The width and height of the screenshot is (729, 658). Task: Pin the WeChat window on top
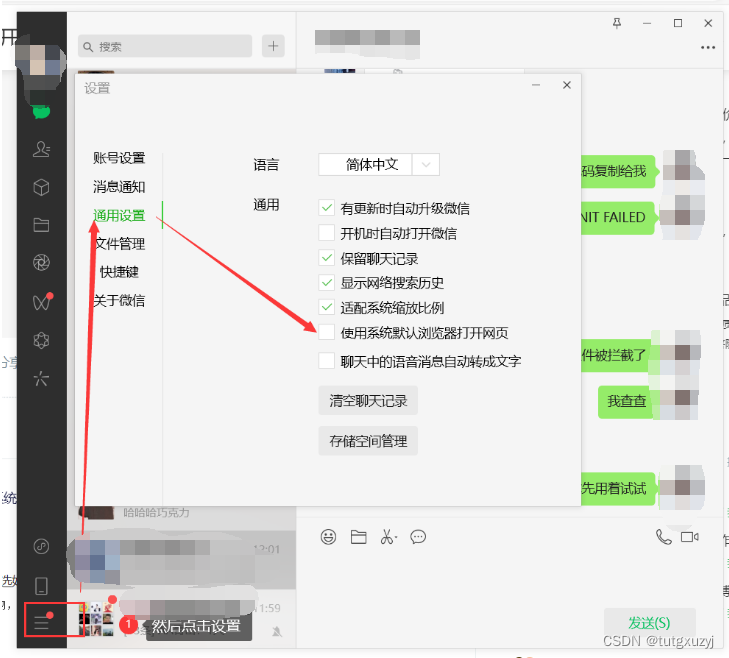pos(617,23)
